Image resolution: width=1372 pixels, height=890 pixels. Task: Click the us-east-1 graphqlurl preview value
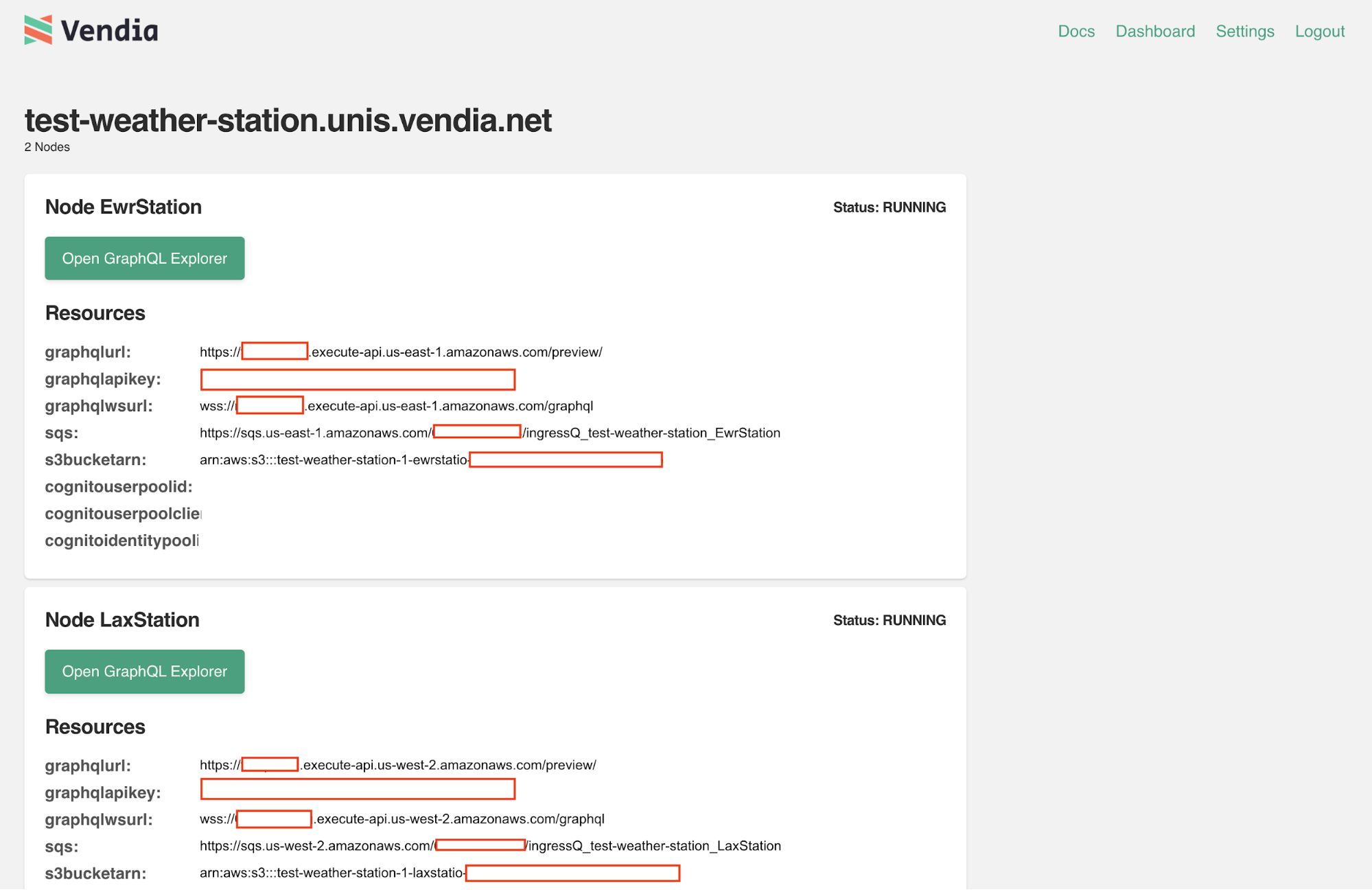pos(401,352)
